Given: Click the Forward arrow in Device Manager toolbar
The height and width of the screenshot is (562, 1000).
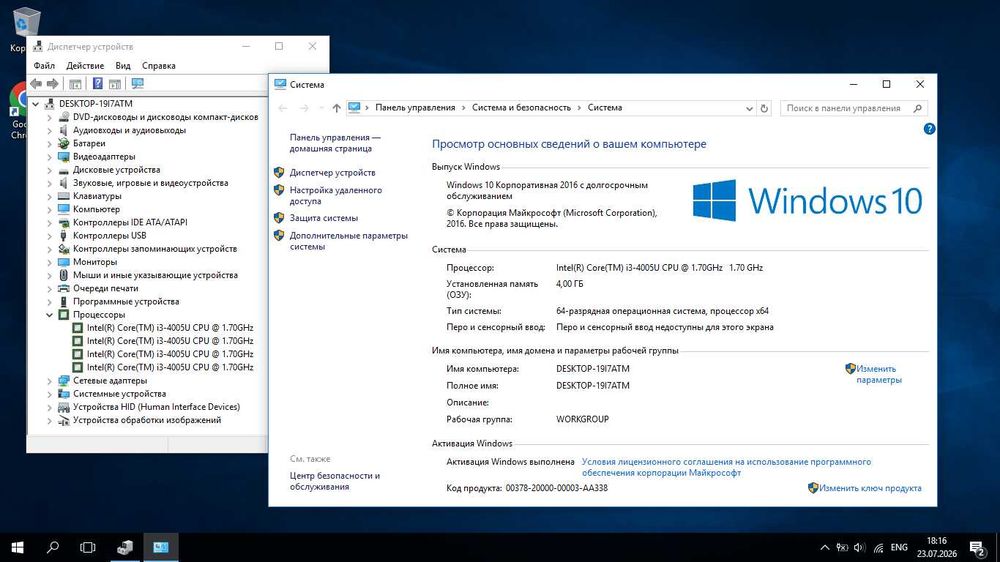Looking at the screenshot, I should (53, 84).
